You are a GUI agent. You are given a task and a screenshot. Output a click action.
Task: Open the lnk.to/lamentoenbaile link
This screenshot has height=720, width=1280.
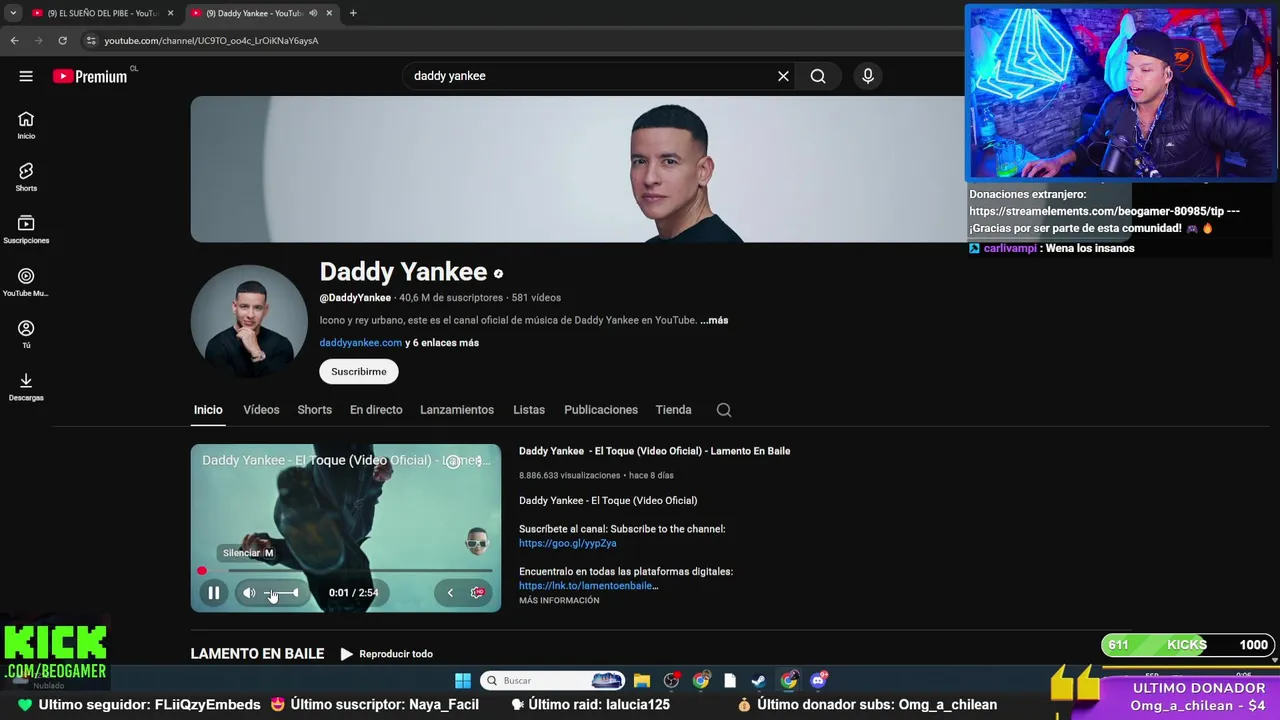click(x=588, y=586)
